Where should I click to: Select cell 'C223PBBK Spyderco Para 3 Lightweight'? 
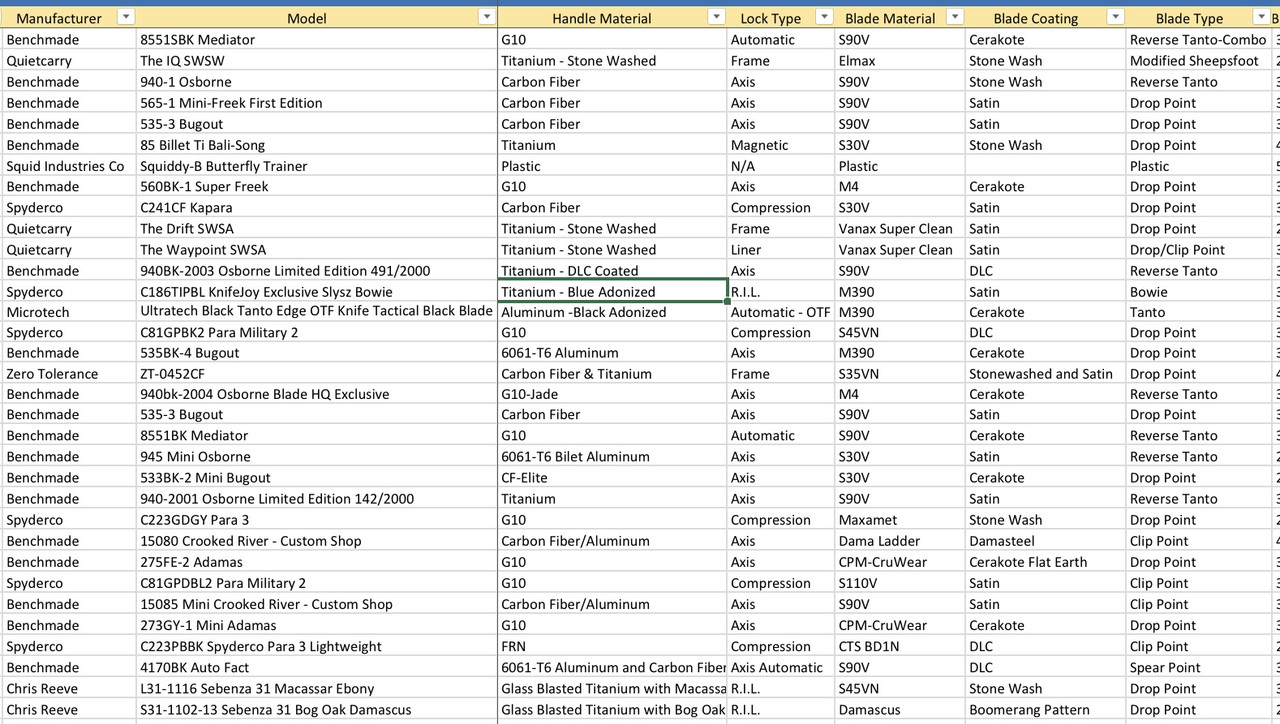317,646
